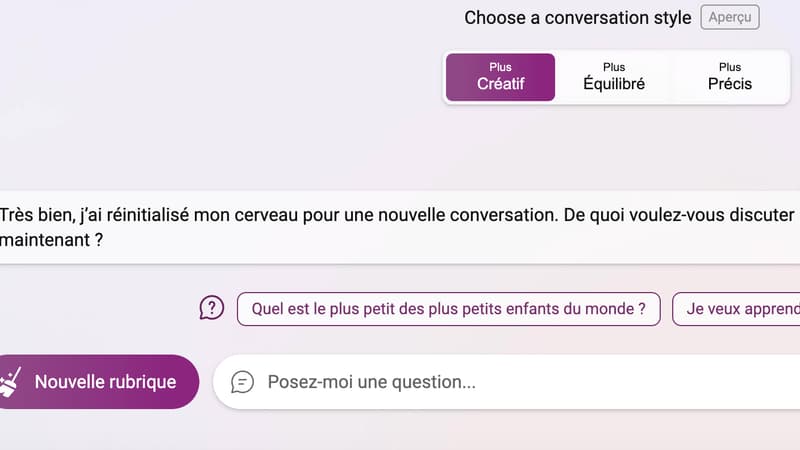Click the broom icon on Nouvelle rubrique
Image resolution: width=800 pixels, height=450 pixels.
pyautogui.click(x=11, y=381)
